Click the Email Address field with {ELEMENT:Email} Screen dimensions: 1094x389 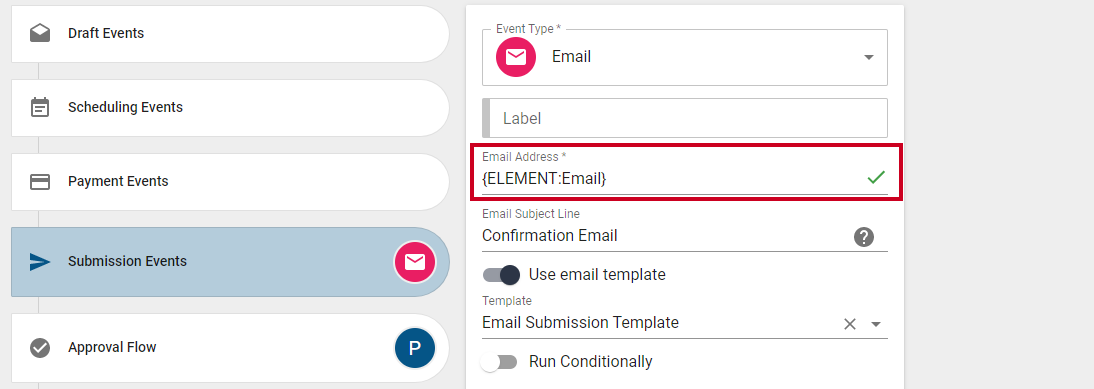(685, 172)
